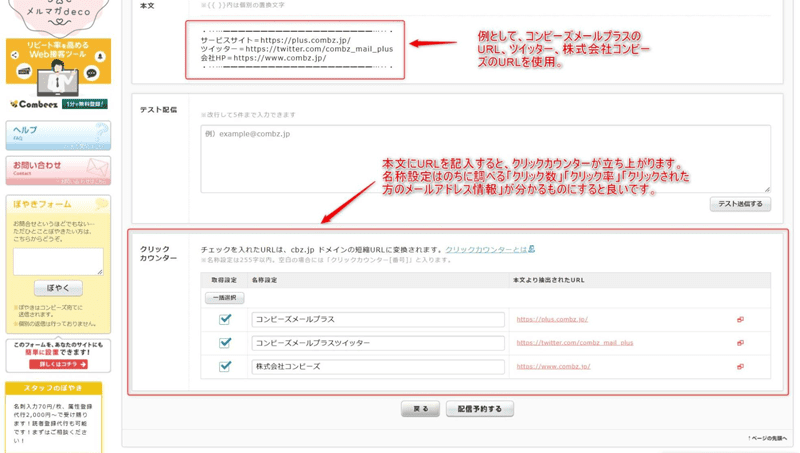This screenshot has height=453, width=800.
Task: Open the https://plus.combz.jp/ link
Action: [552, 320]
